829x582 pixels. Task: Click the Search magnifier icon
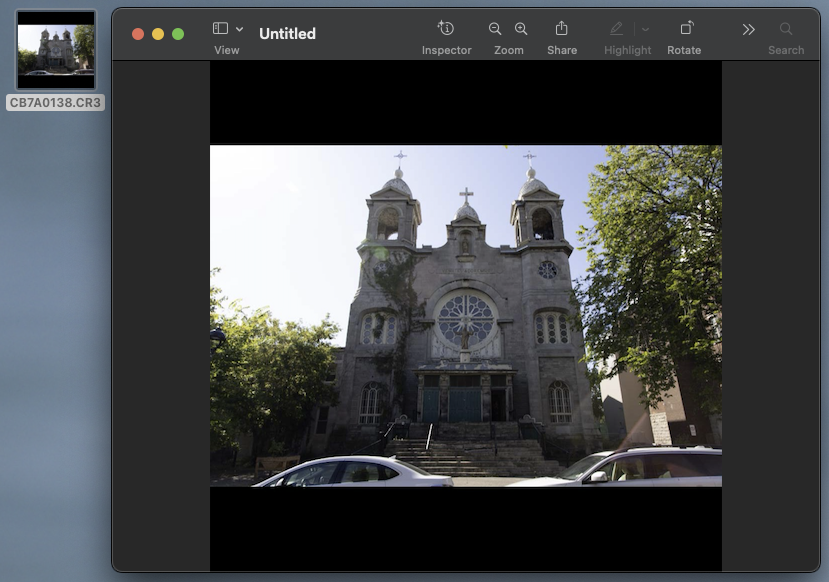pyautogui.click(x=786, y=29)
